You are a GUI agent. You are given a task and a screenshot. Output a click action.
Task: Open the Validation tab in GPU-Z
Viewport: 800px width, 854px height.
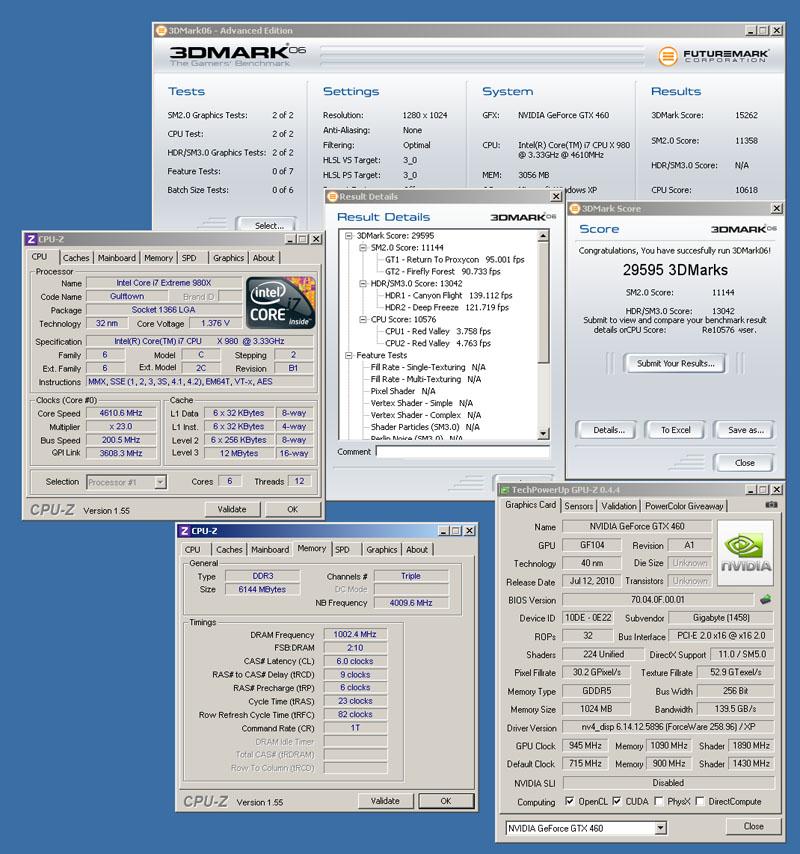pyautogui.click(x=619, y=506)
